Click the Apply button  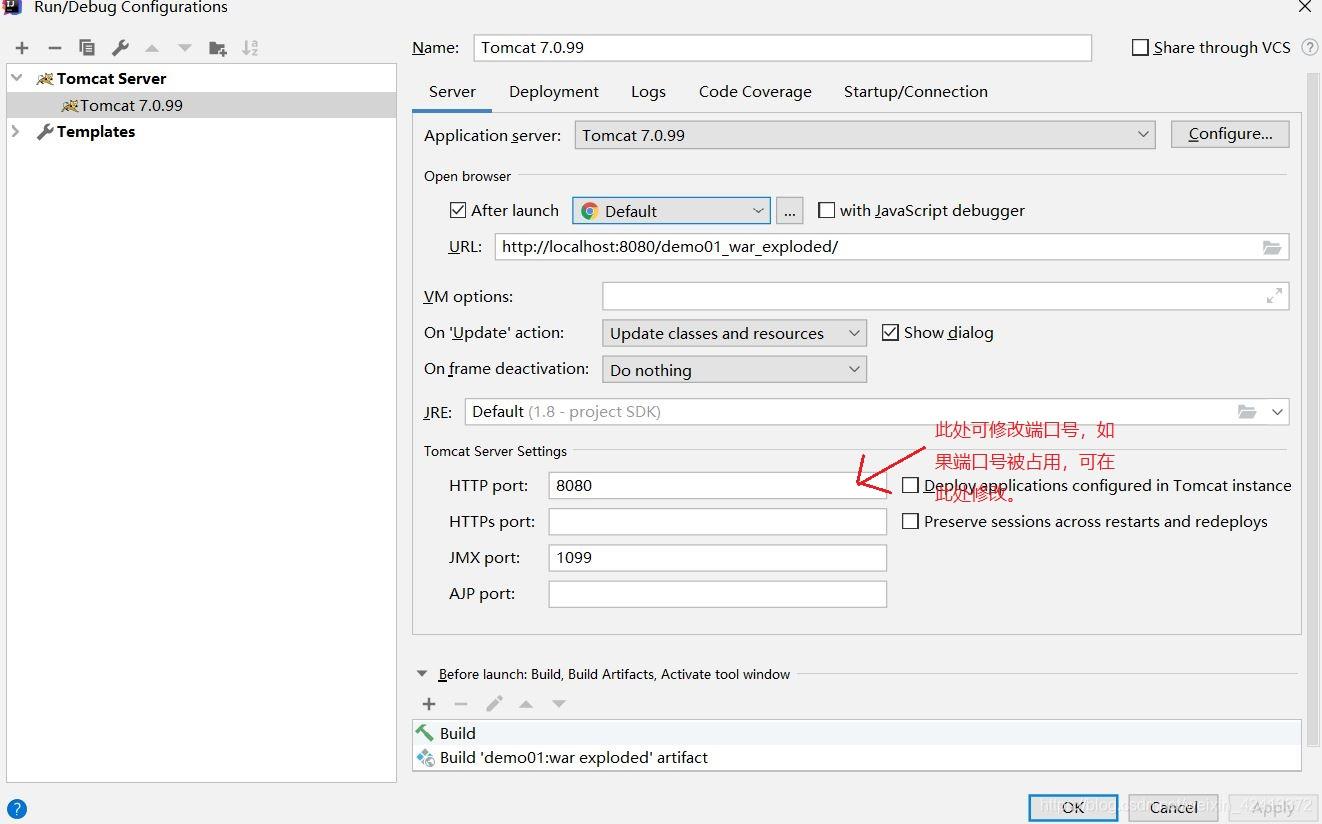[x=1272, y=807]
